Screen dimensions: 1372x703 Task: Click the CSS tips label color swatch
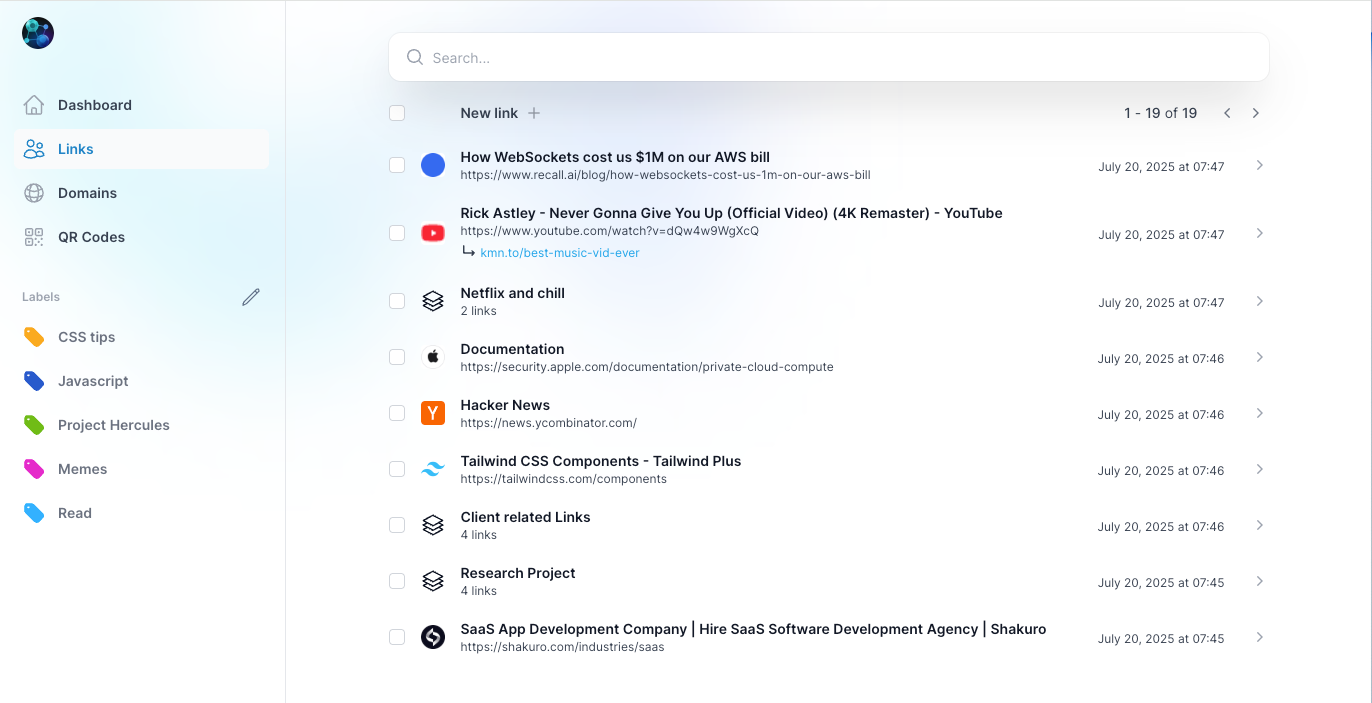coord(34,337)
